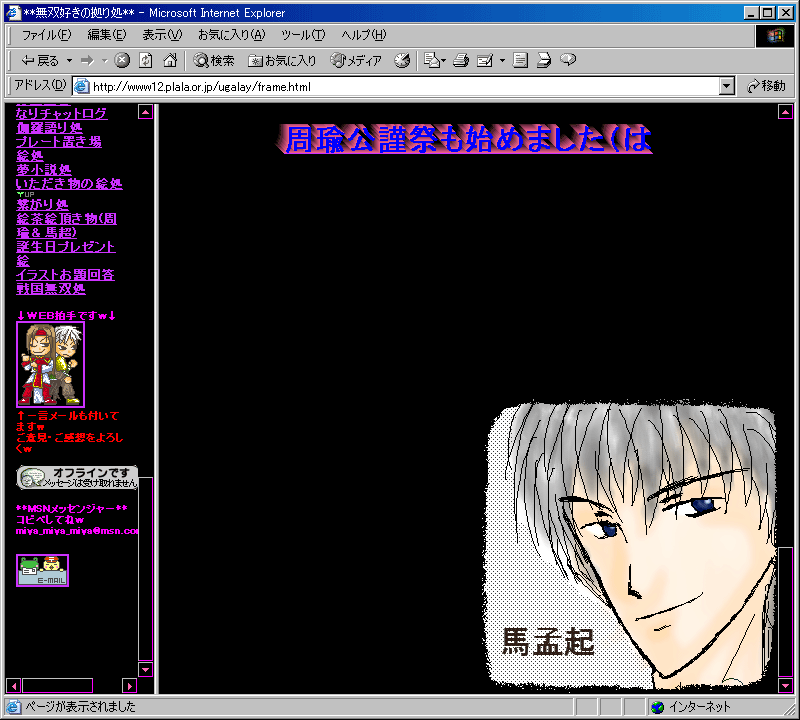Image resolution: width=800 pixels, height=720 pixels.
Task: Click the Forward arrow button
Action: coord(88,61)
